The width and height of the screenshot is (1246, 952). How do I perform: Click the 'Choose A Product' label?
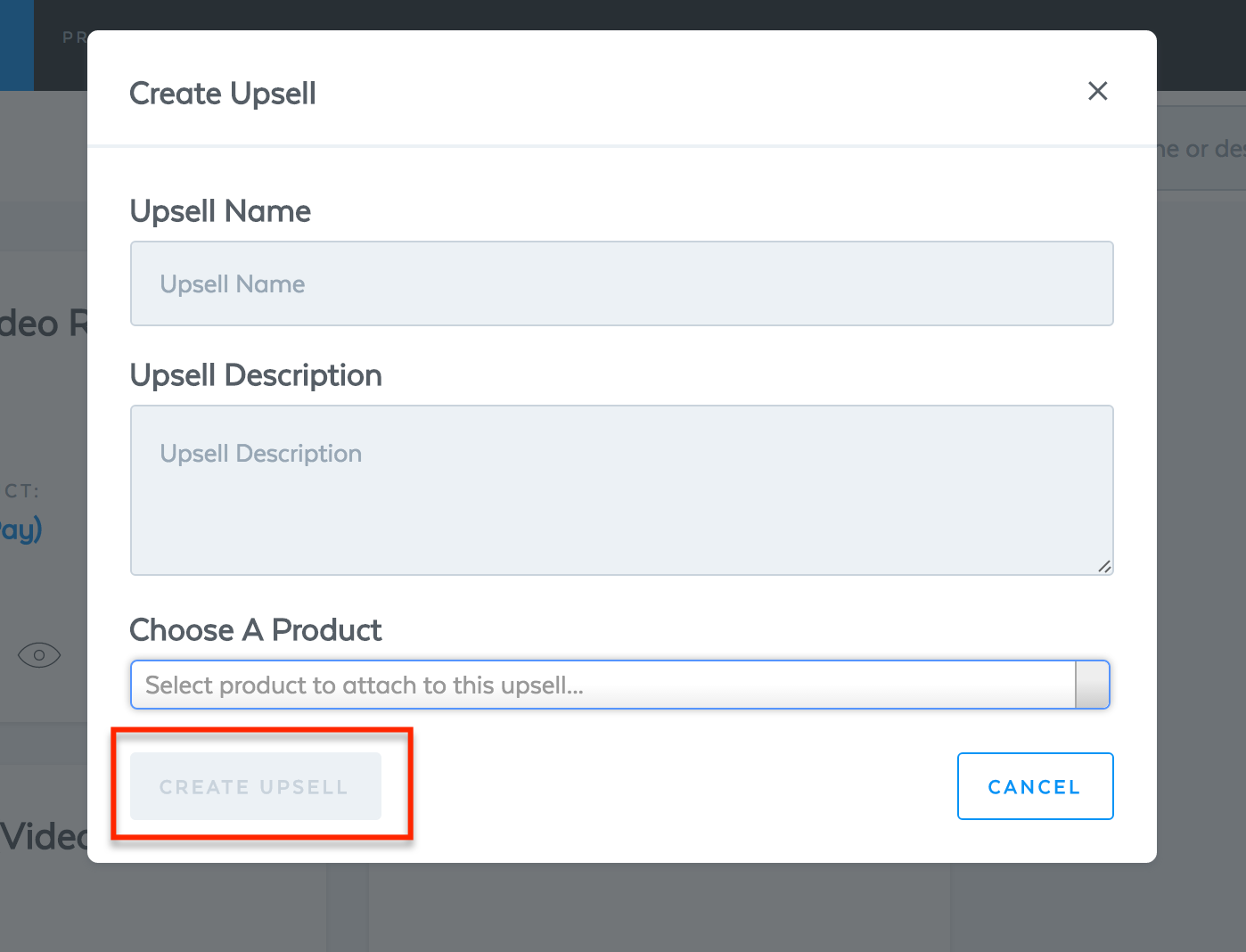[256, 630]
